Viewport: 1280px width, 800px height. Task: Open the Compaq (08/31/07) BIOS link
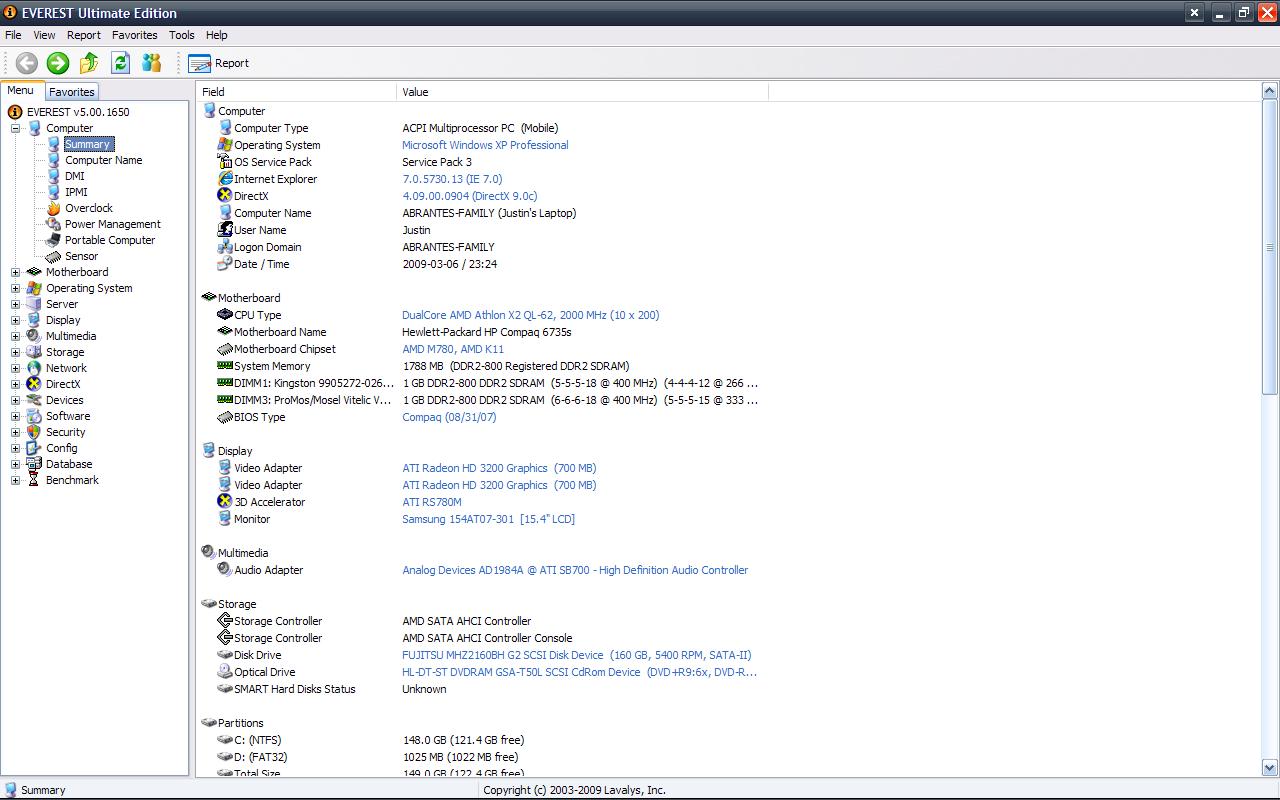(x=449, y=417)
